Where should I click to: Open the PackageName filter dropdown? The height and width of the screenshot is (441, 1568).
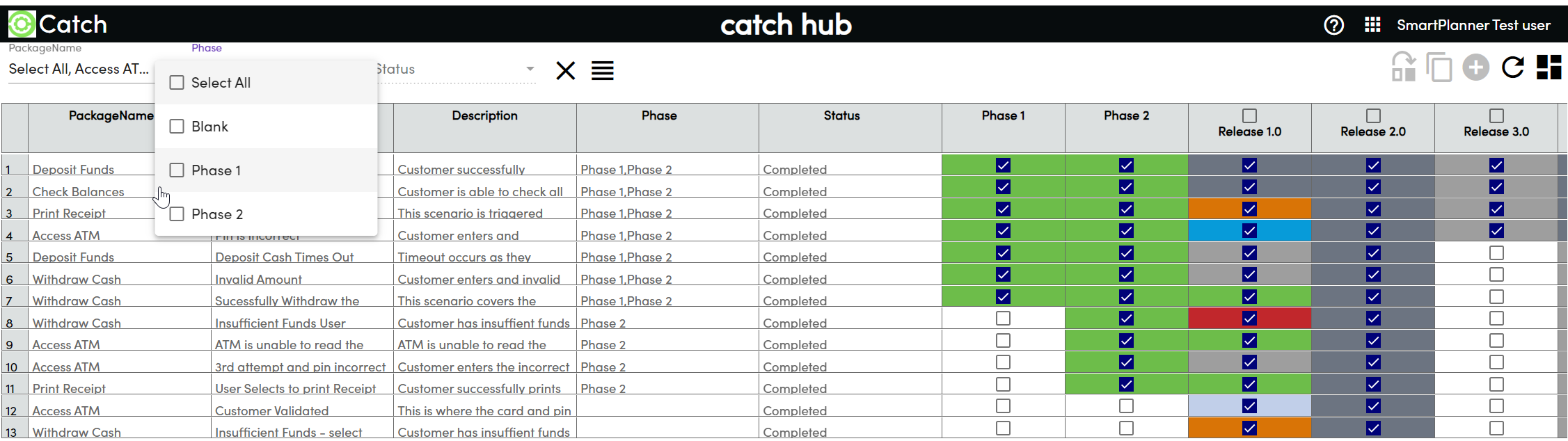coord(79,69)
